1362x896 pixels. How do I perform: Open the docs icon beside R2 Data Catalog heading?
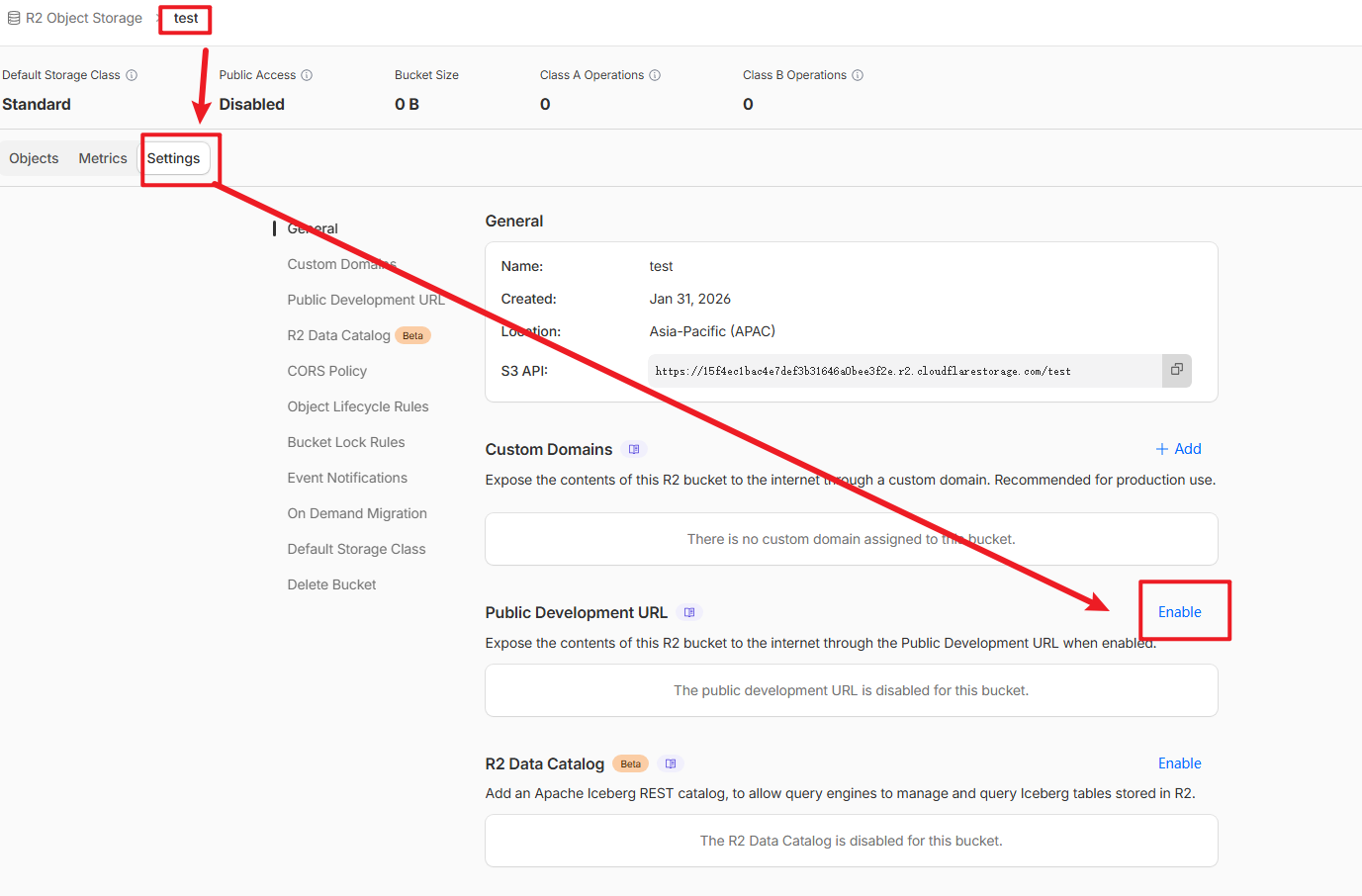pos(671,763)
